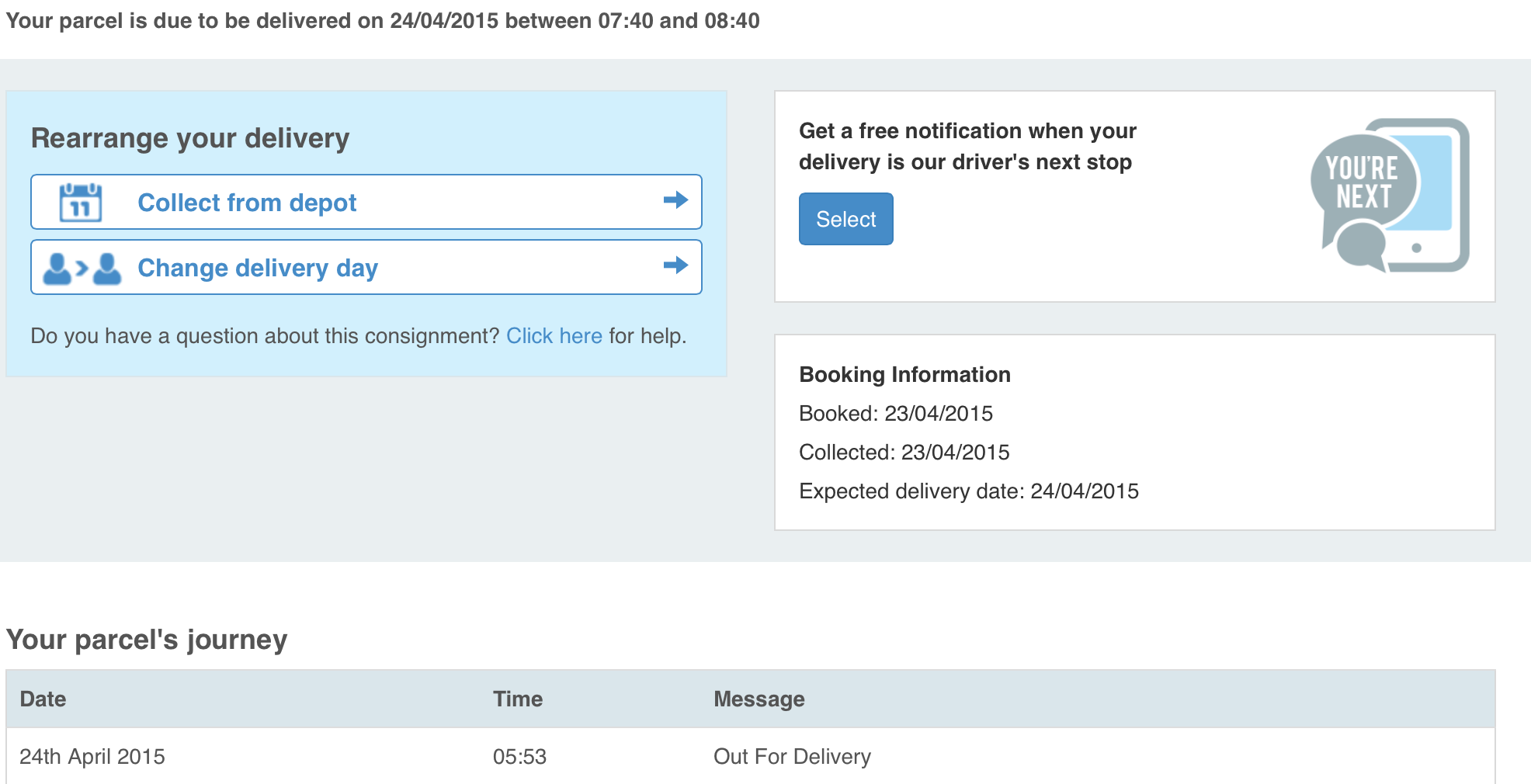Viewport: 1531px width, 784px height.
Task: Click the people icon beside Change delivery day
Action: click(82, 269)
